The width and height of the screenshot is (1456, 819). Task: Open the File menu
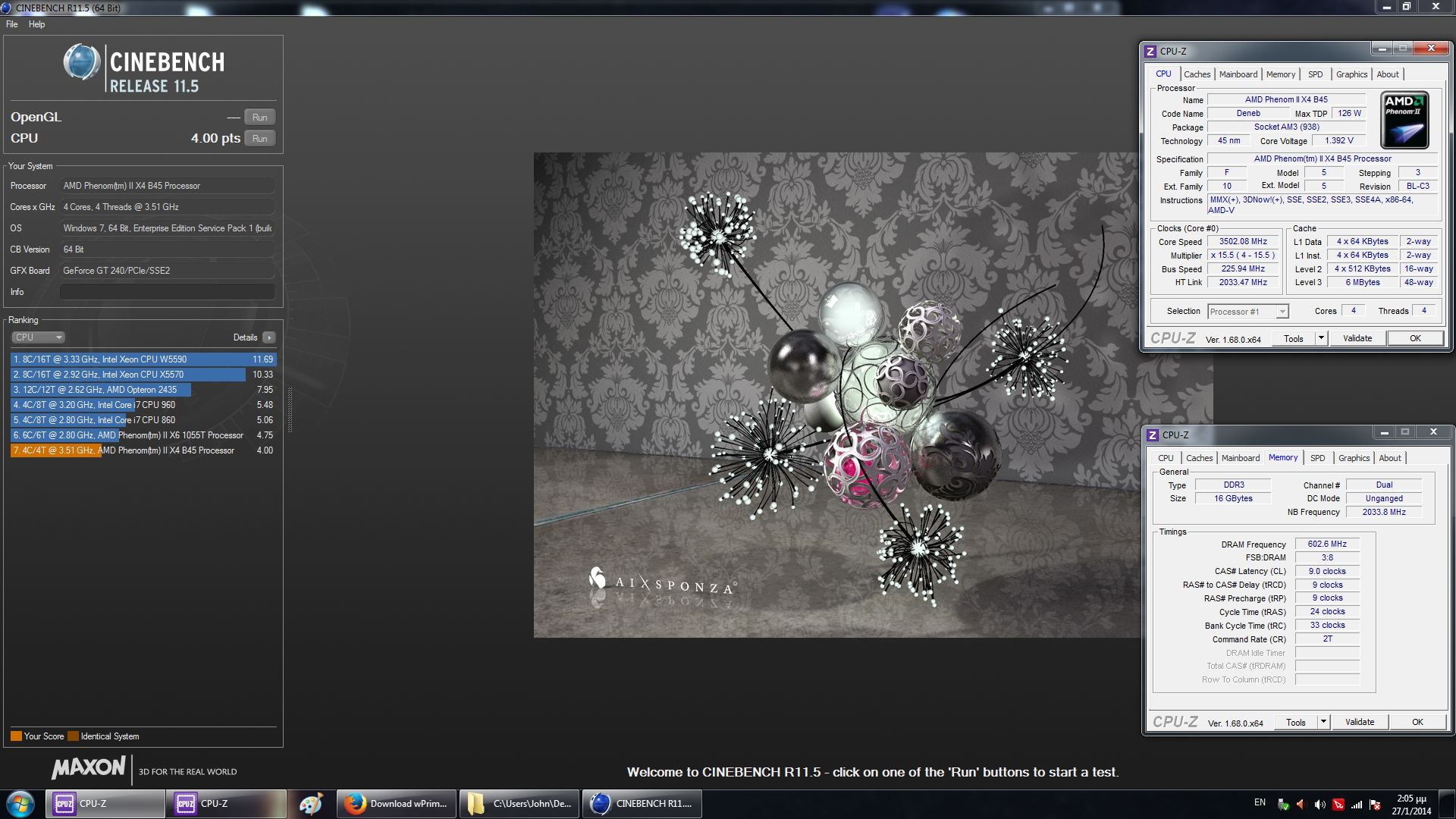(x=12, y=24)
